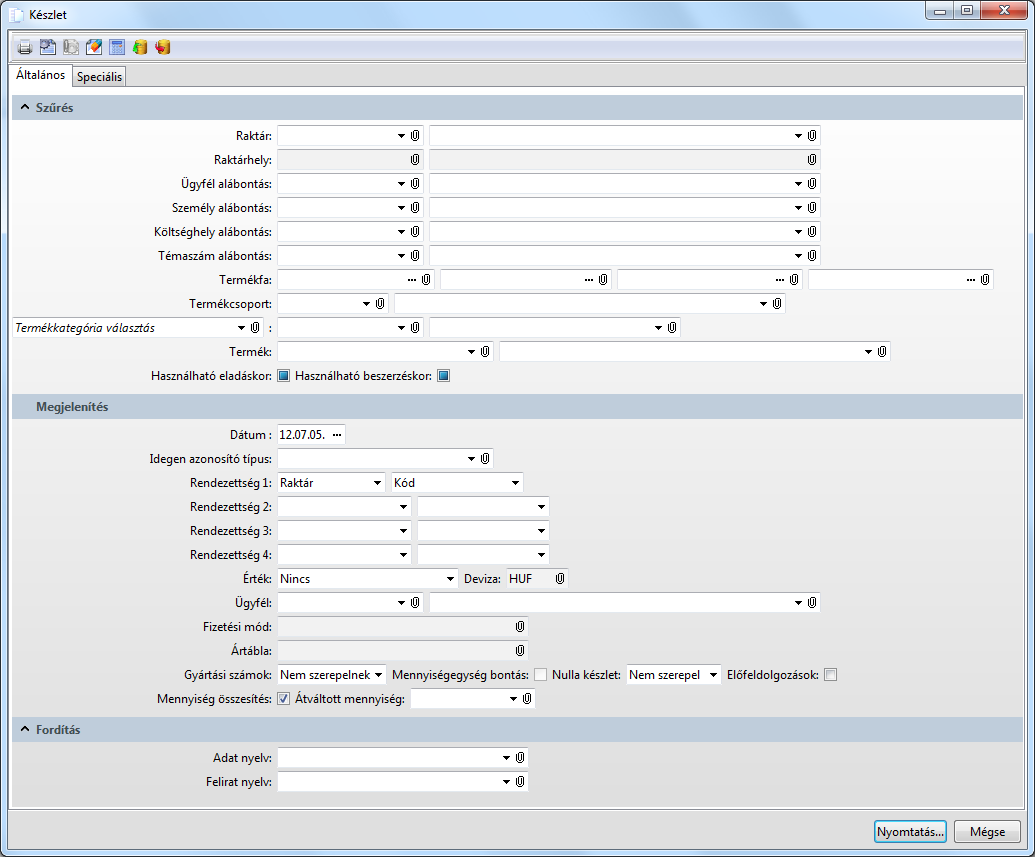Open the calculator from the toolbar
This screenshot has height=857, width=1035.
coord(117,47)
